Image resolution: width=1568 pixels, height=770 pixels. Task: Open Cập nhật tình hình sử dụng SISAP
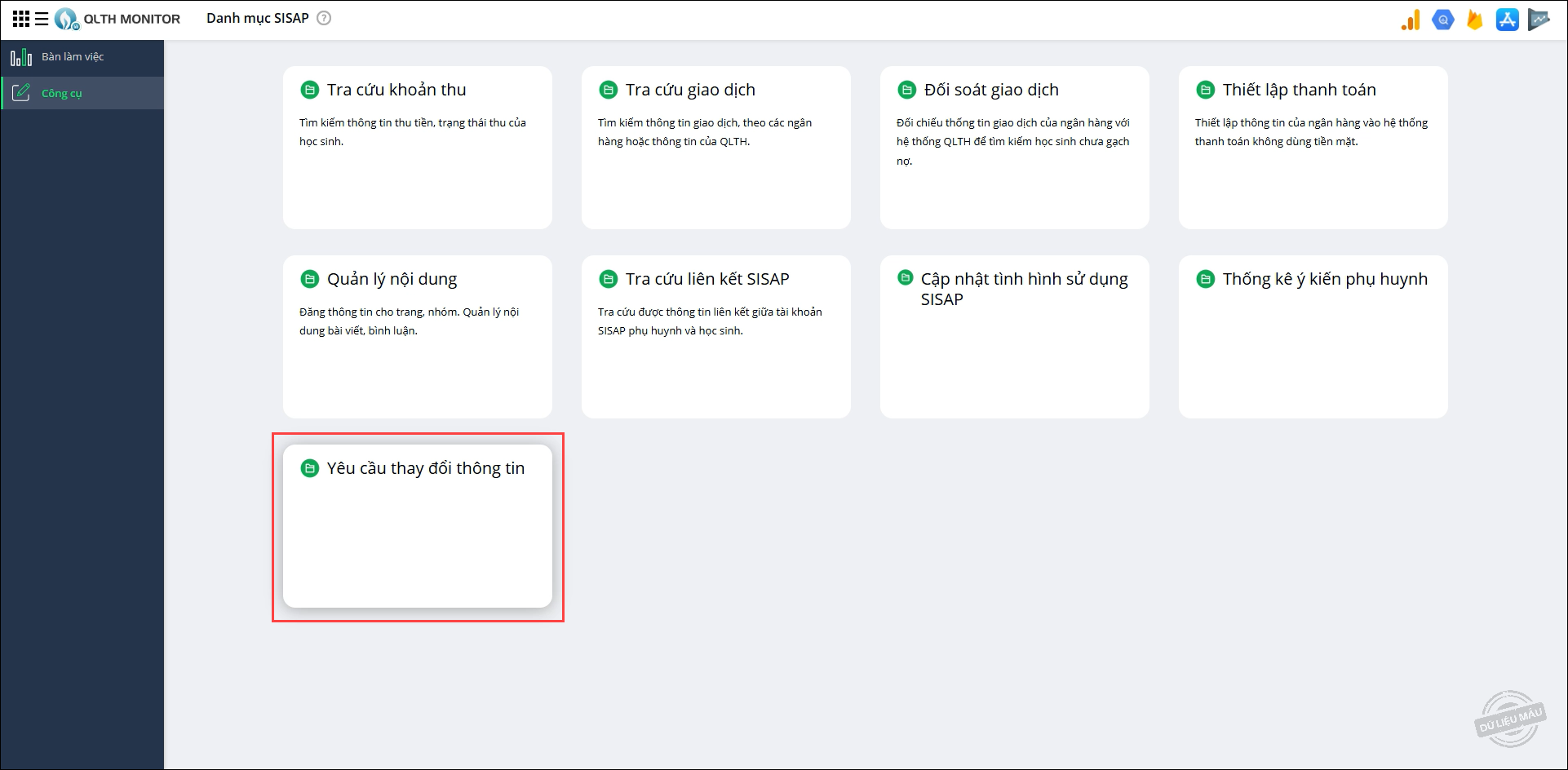(1014, 336)
